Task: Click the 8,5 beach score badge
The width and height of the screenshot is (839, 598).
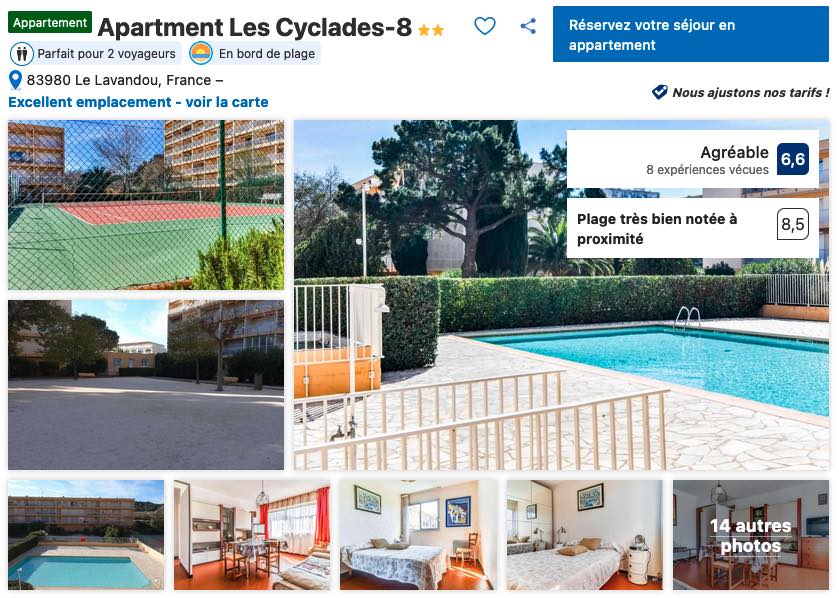Action: click(792, 224)
